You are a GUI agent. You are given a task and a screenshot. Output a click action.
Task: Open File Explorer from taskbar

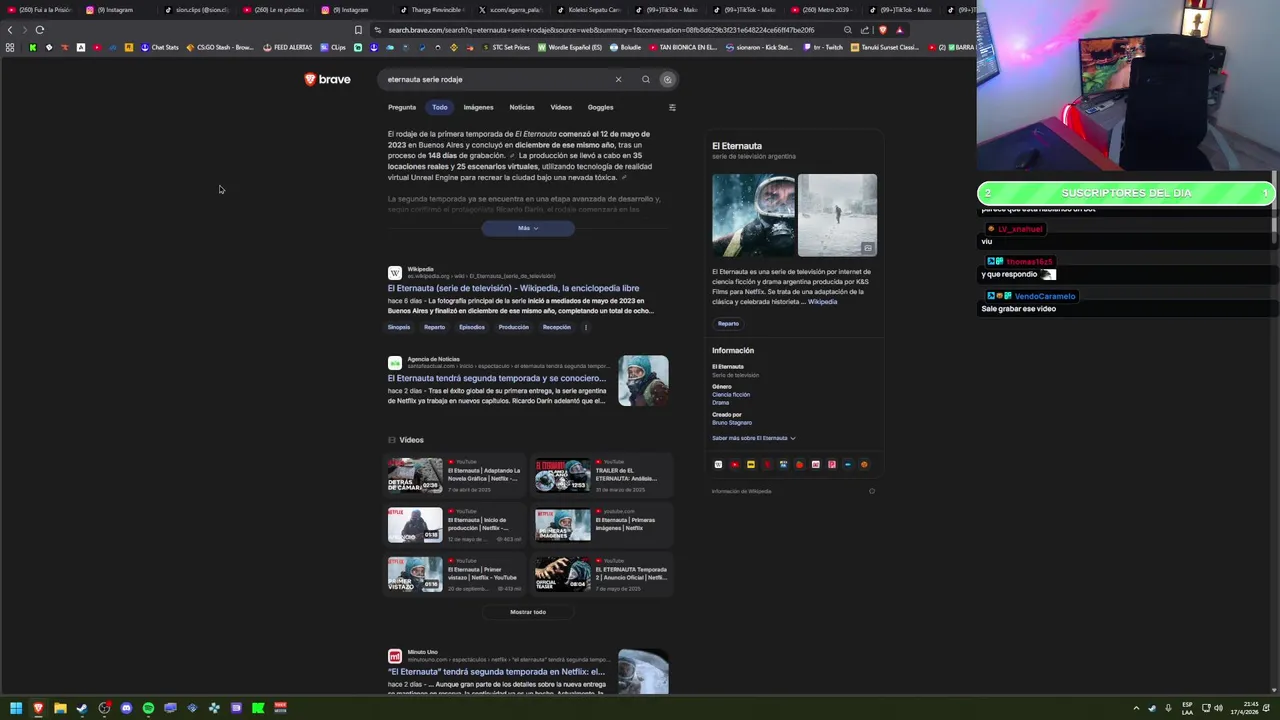tap(60, 708)
